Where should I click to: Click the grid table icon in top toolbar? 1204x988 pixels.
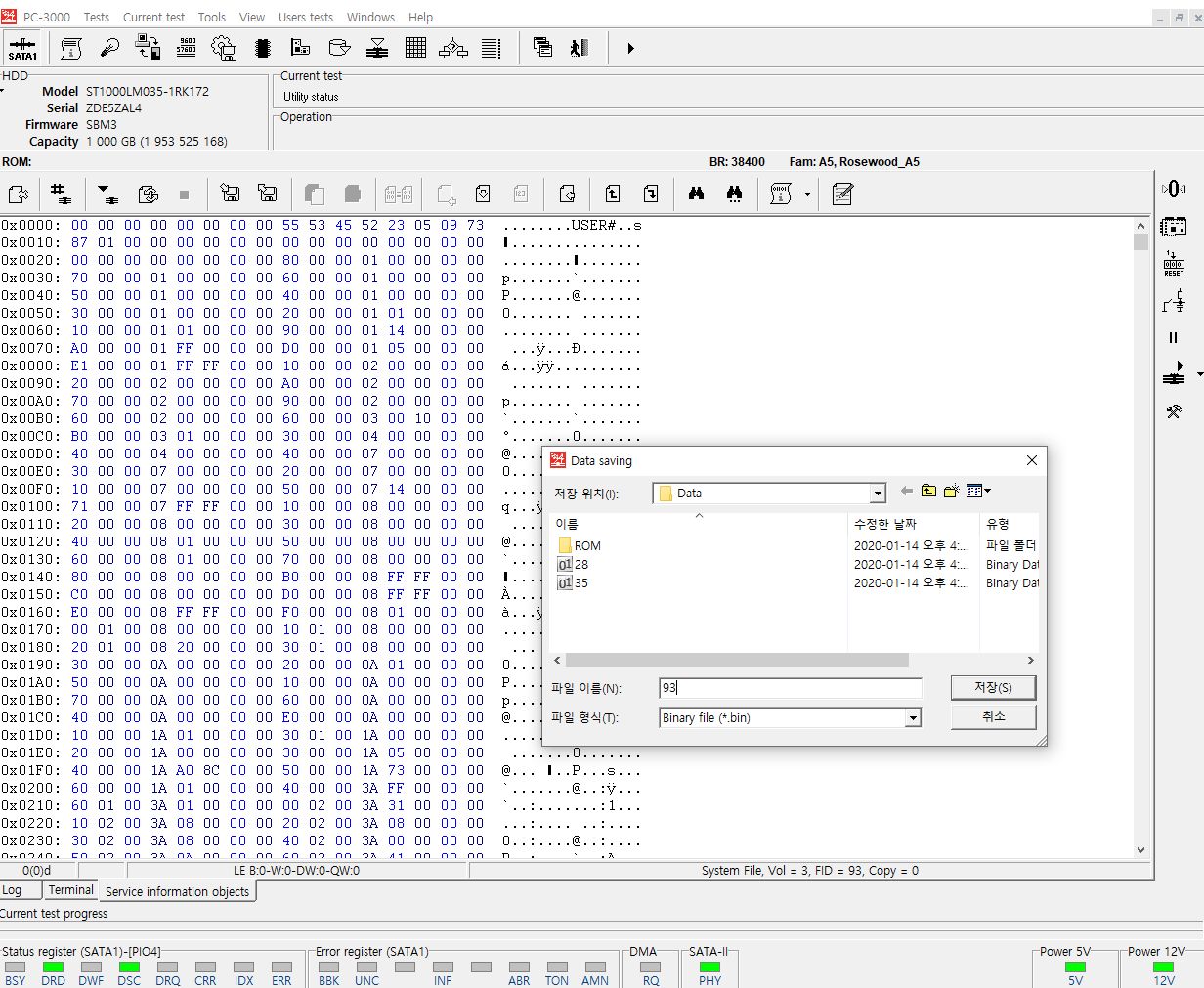tap(415, 48)
